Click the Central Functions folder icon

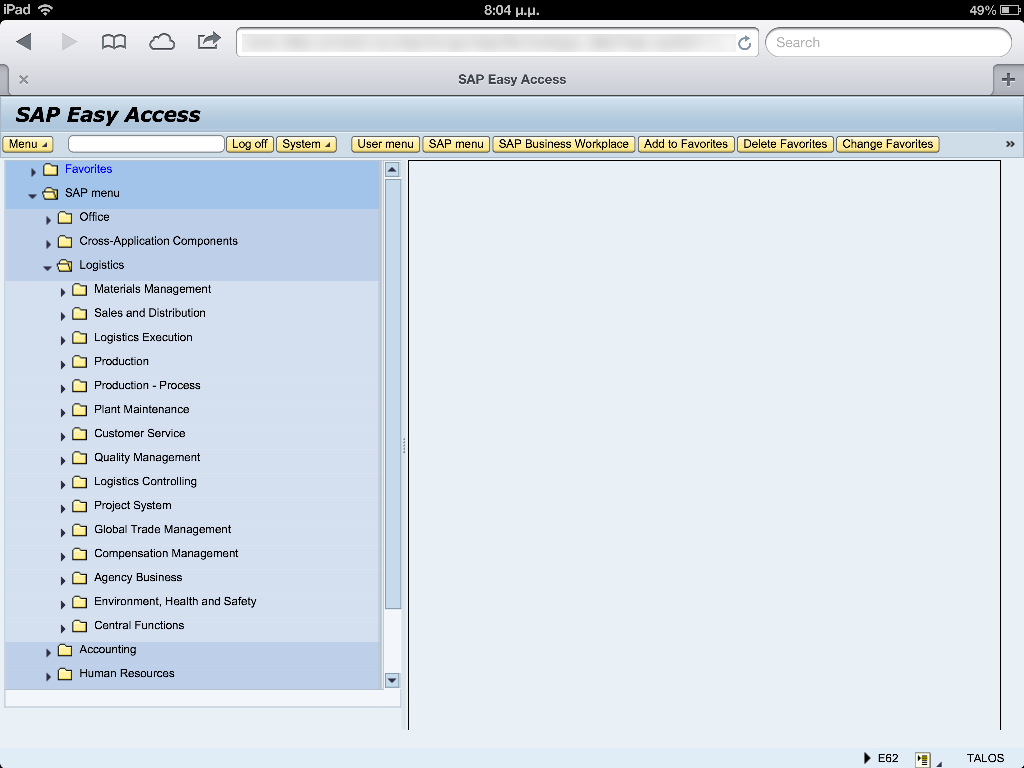(80, 626)
